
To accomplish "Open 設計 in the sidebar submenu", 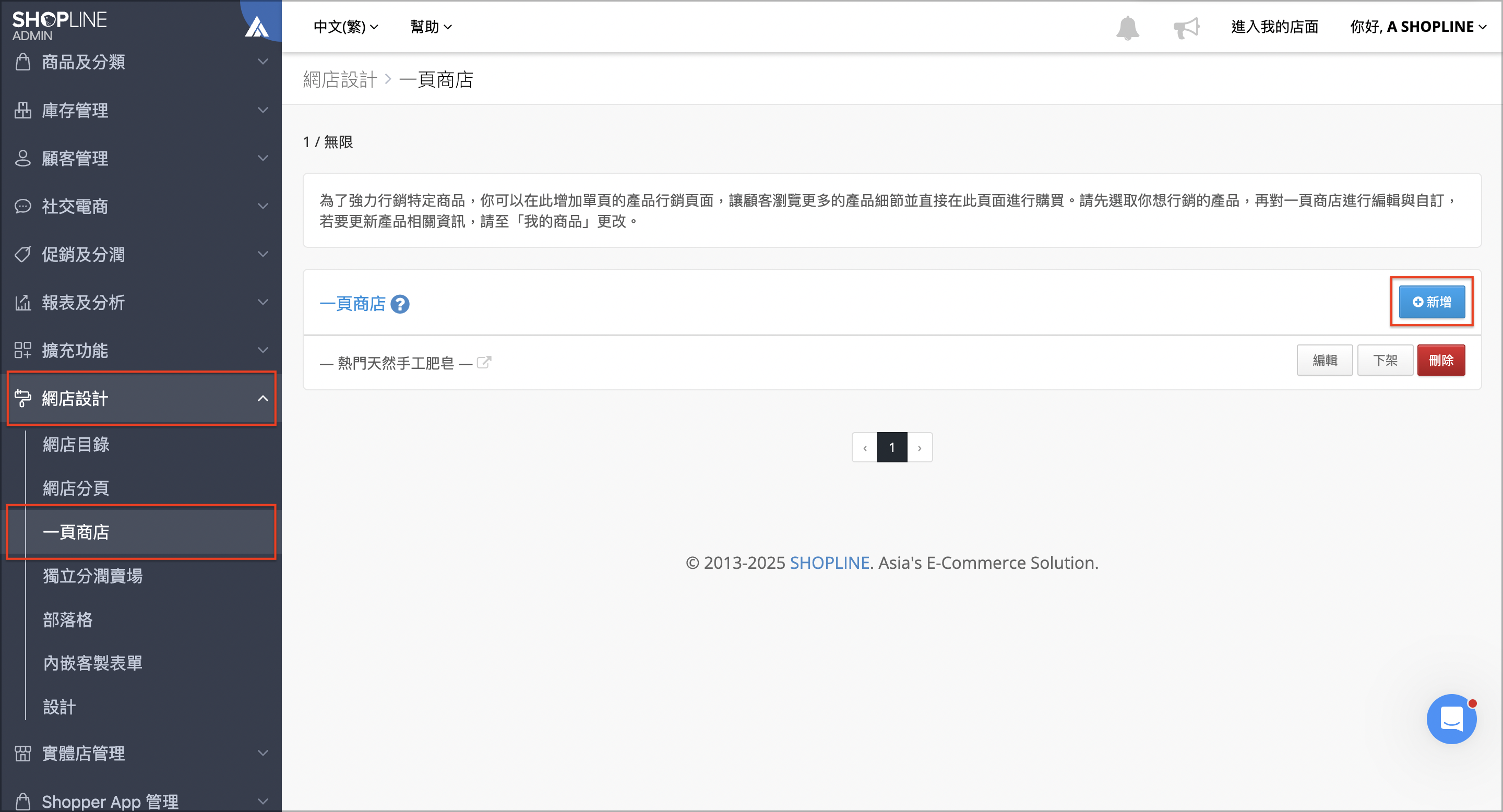I will tap(59, 707).
